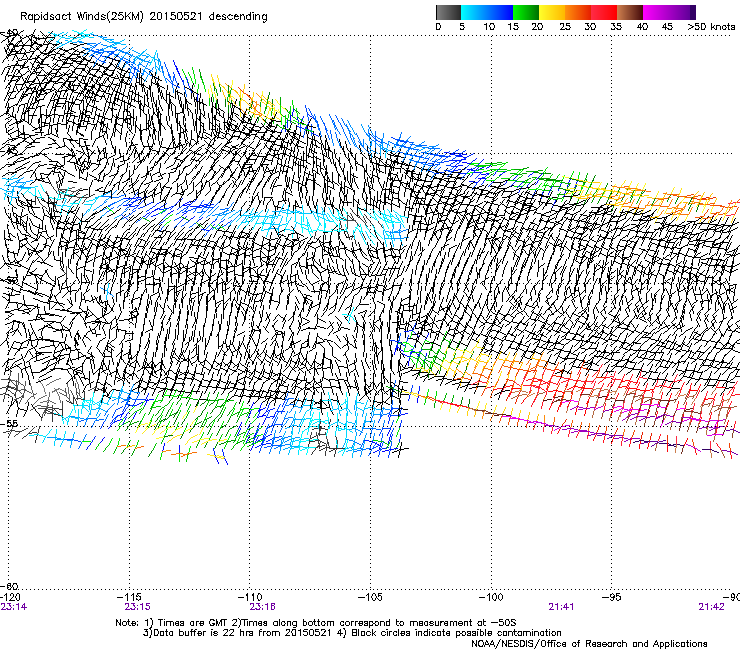Click the -100 longitude axis label
740x650 pixels.
pyautogui.click(x=491, y=597)
